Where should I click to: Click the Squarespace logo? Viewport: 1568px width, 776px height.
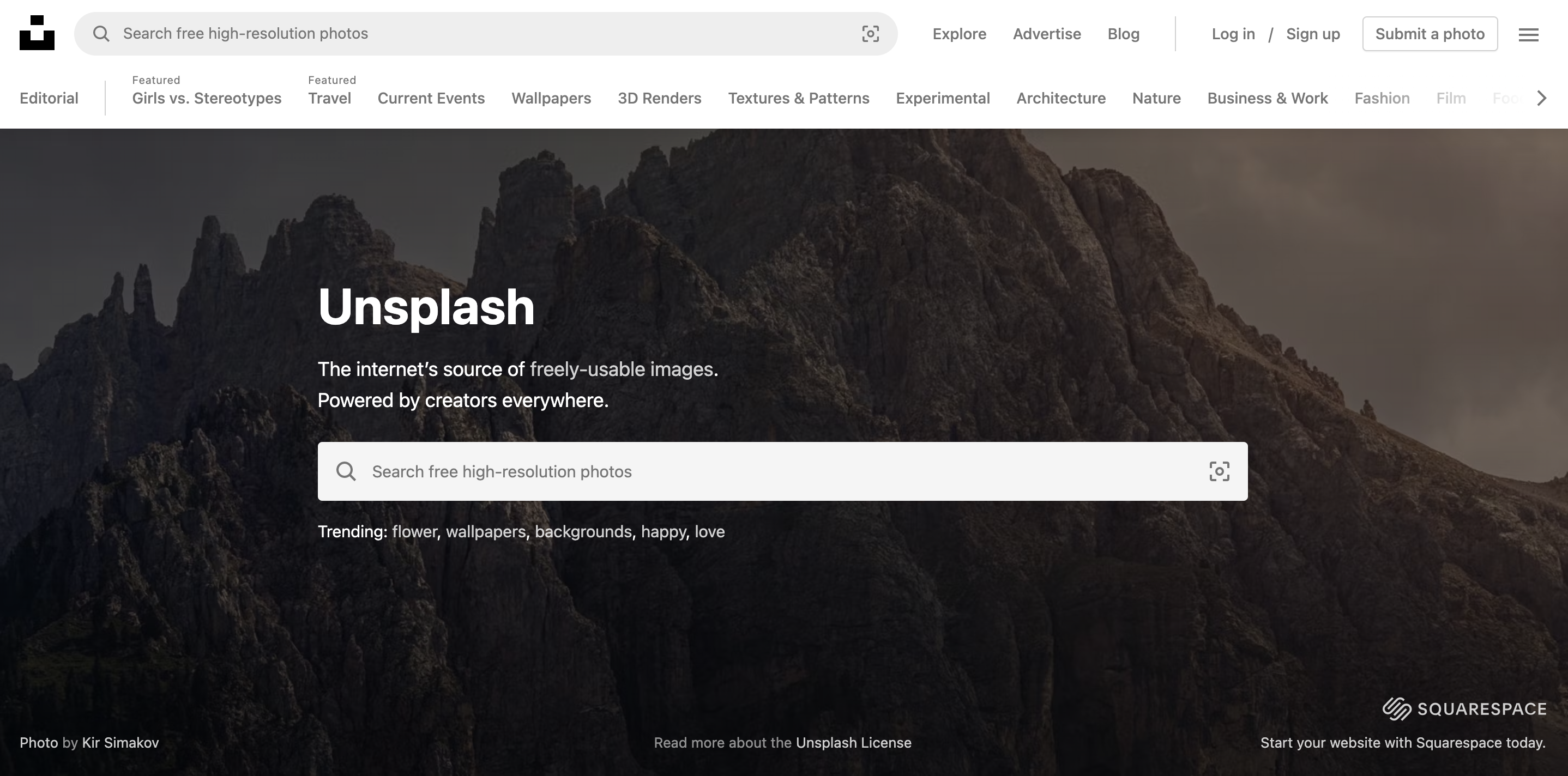tap(1464, 709)
